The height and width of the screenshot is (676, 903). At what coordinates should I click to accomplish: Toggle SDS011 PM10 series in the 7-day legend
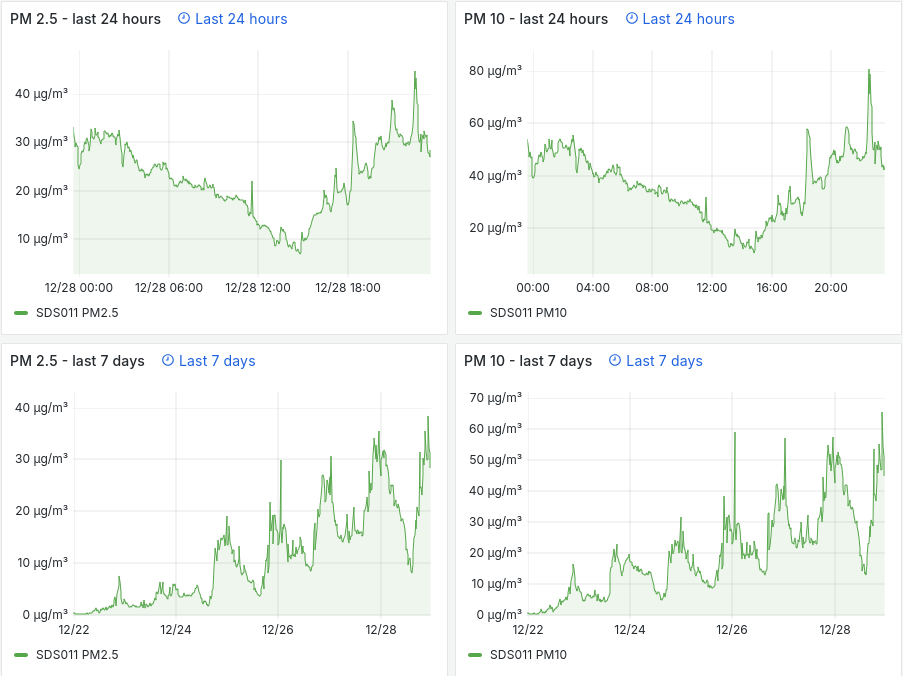point(528,655)
